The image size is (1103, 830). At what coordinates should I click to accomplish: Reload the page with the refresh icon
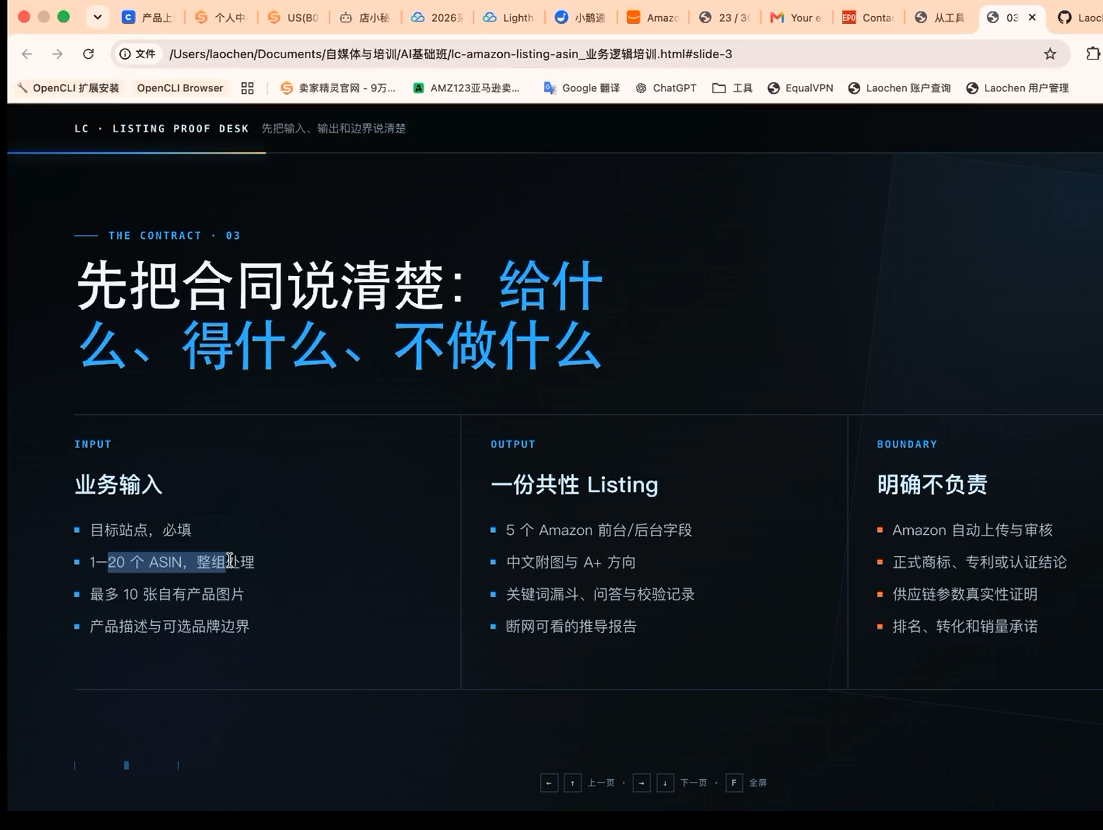pyautogui.click(x=88, y=54)
